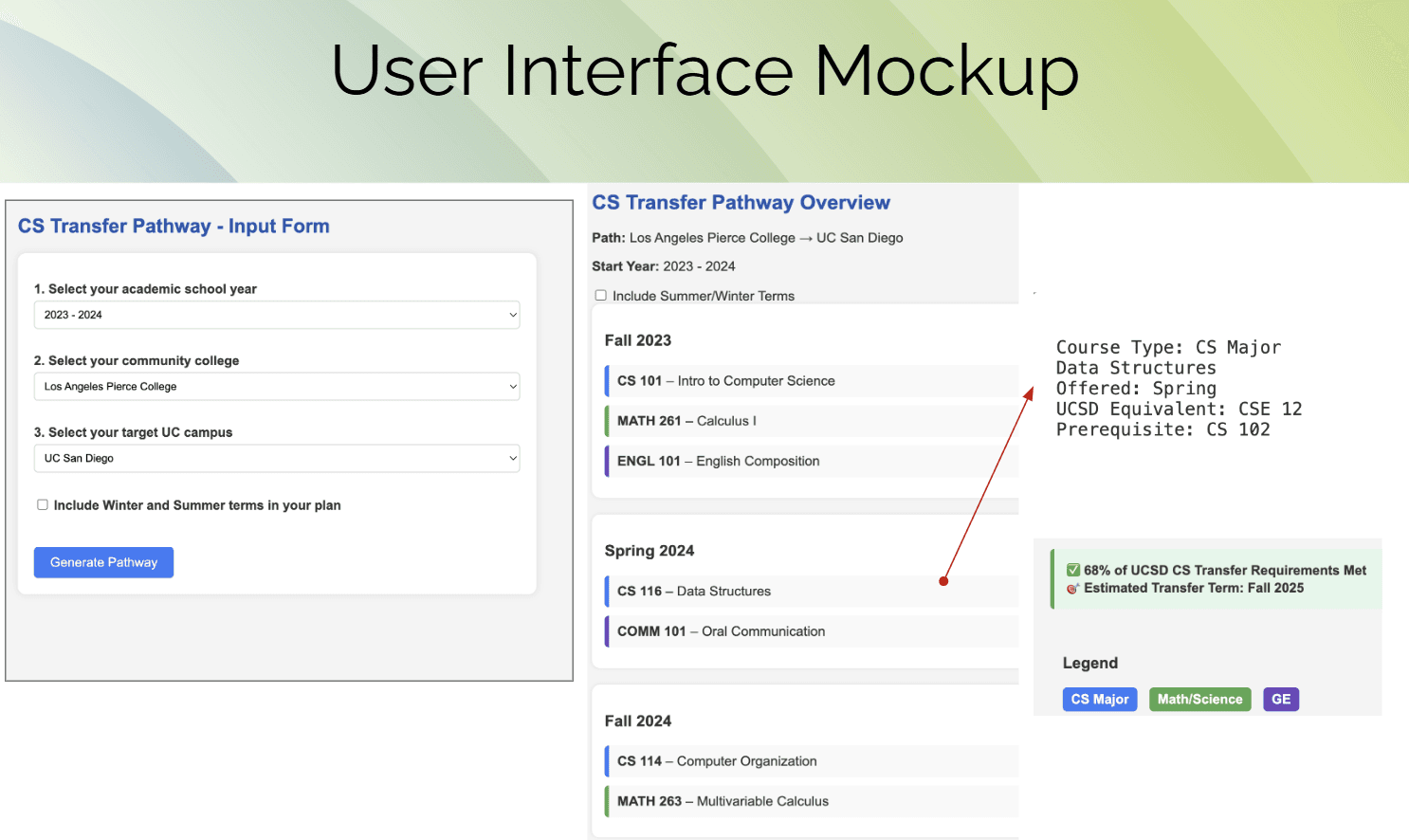The height and width of the screenshot is (840, 1409).
Task: Click the ENGL 101 English Composition row
Action: (x=718, y=461)
